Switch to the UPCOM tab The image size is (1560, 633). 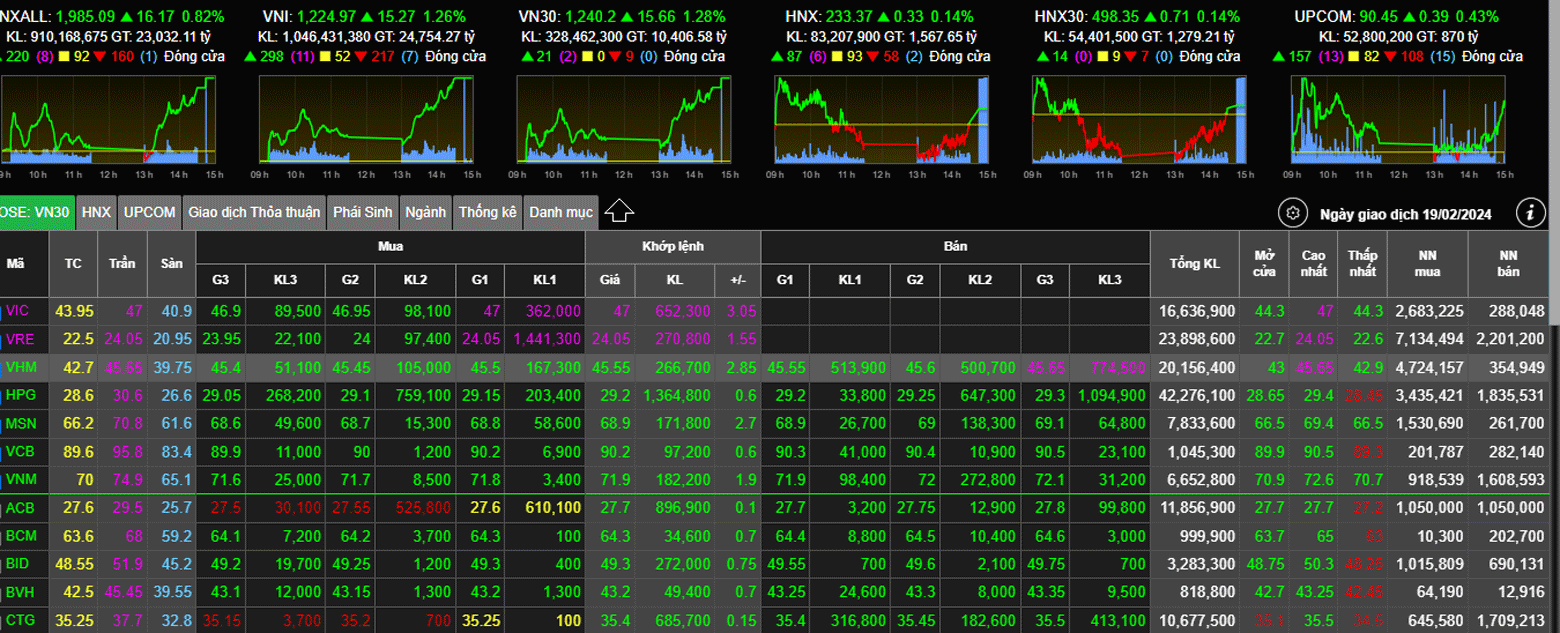[149, 212]
